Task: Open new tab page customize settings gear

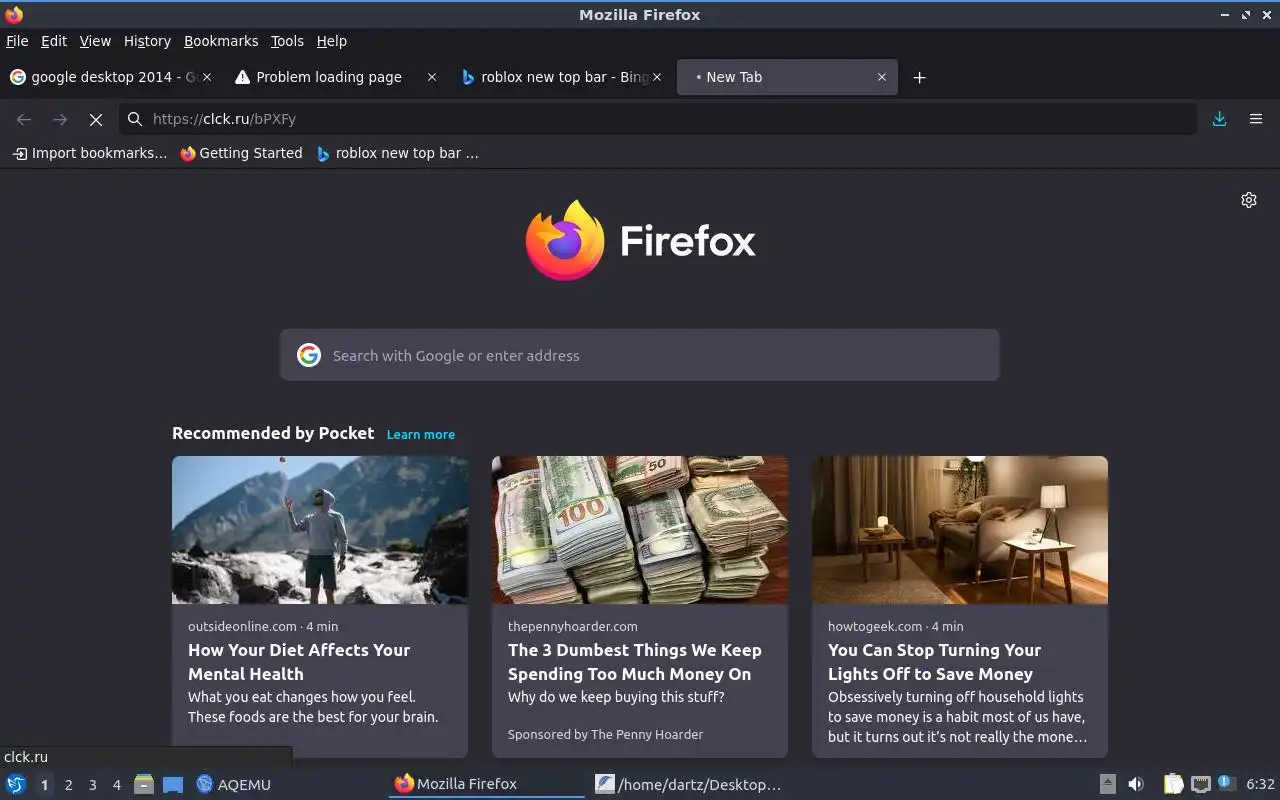Action: [1249, 200]
